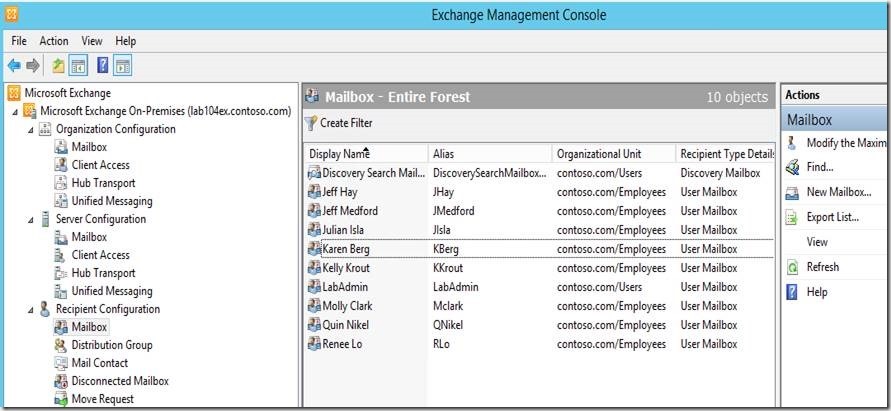
Task: Select the Karen Berg mailbox row
Action: pyautogui.click(x=346, y=249)
